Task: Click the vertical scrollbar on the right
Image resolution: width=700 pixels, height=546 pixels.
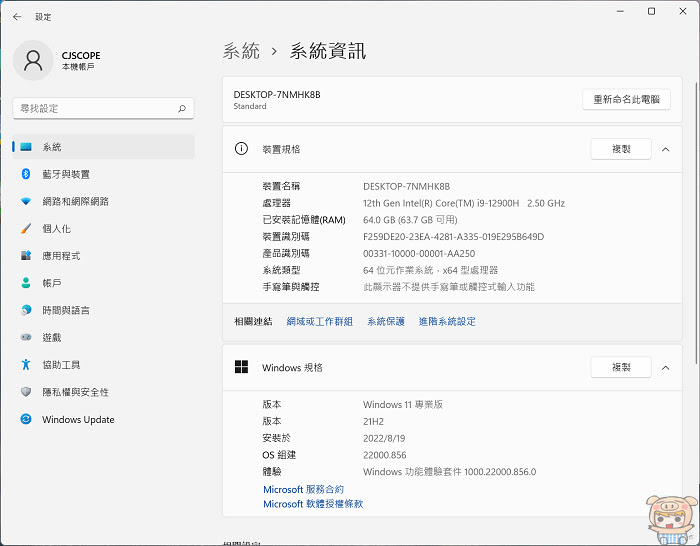Action: [696, 223]
